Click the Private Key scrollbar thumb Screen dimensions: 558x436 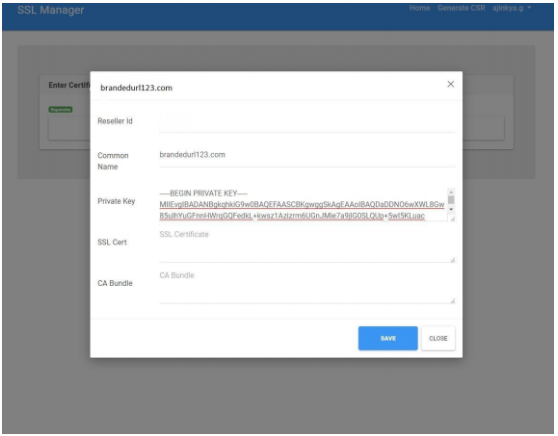point(451,199)
